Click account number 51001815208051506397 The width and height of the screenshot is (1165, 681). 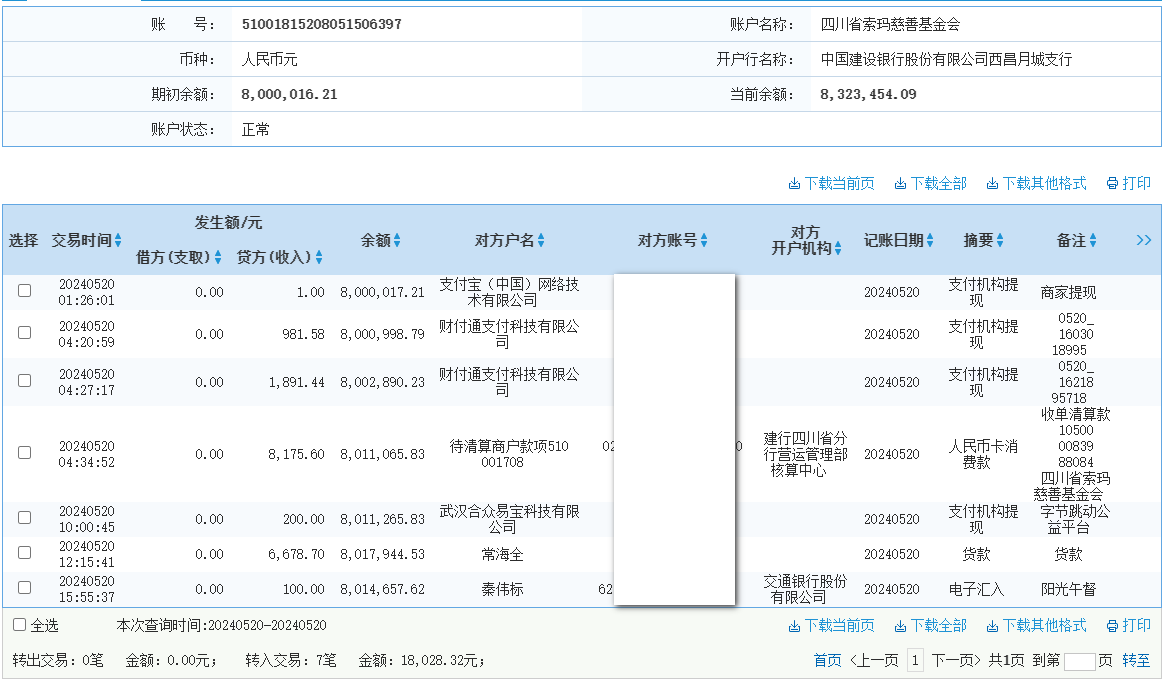pos(322,25)
